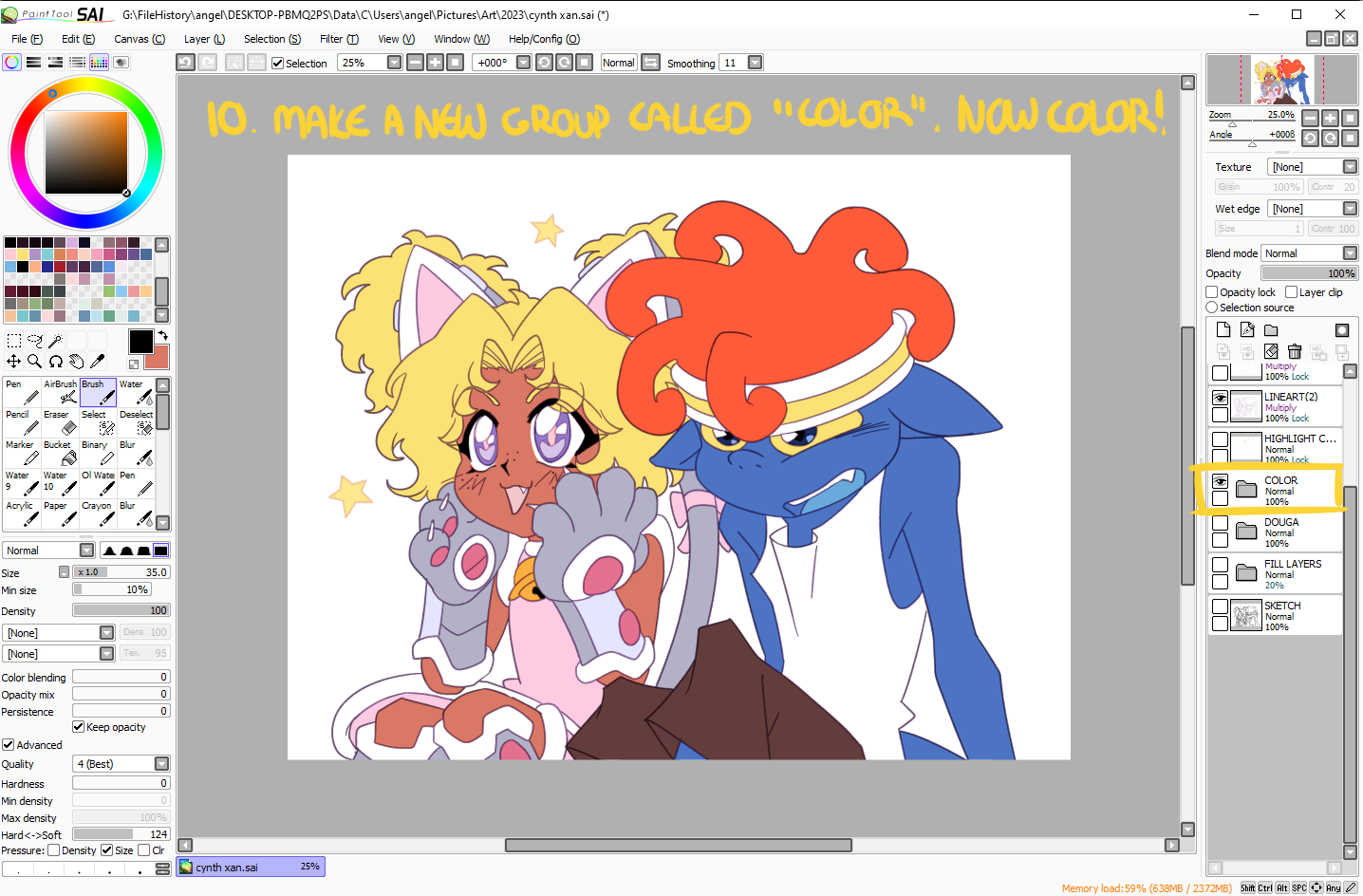Viewport: 1363px width, 896px height.
Task: Select the Bucket fill tool
Action: (x=60, y=453)
